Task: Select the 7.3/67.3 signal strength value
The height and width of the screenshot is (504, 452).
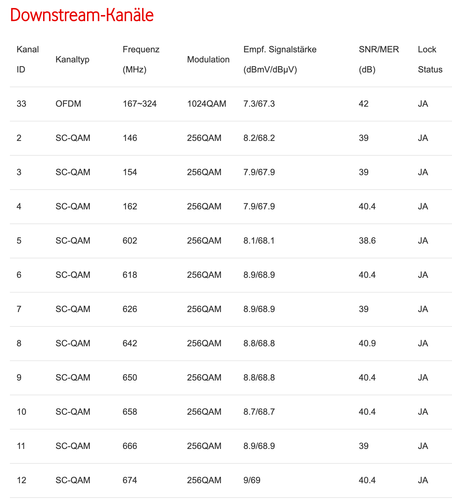Action: [x=259, y=104]
